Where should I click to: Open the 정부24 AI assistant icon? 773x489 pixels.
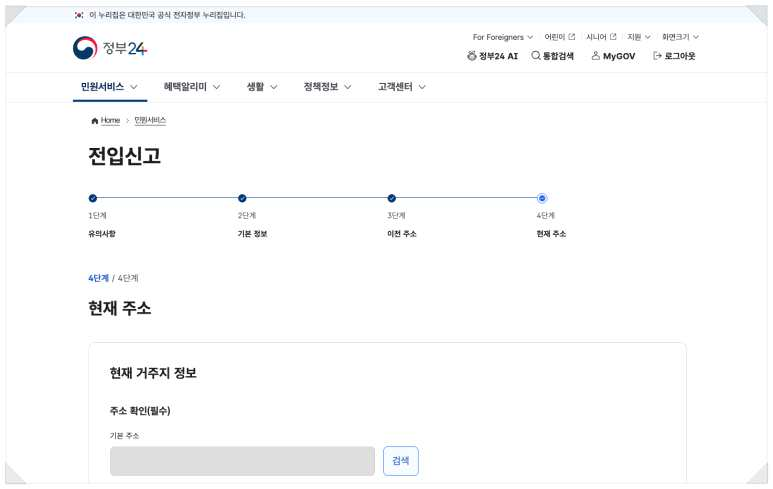tap(472, 56)
